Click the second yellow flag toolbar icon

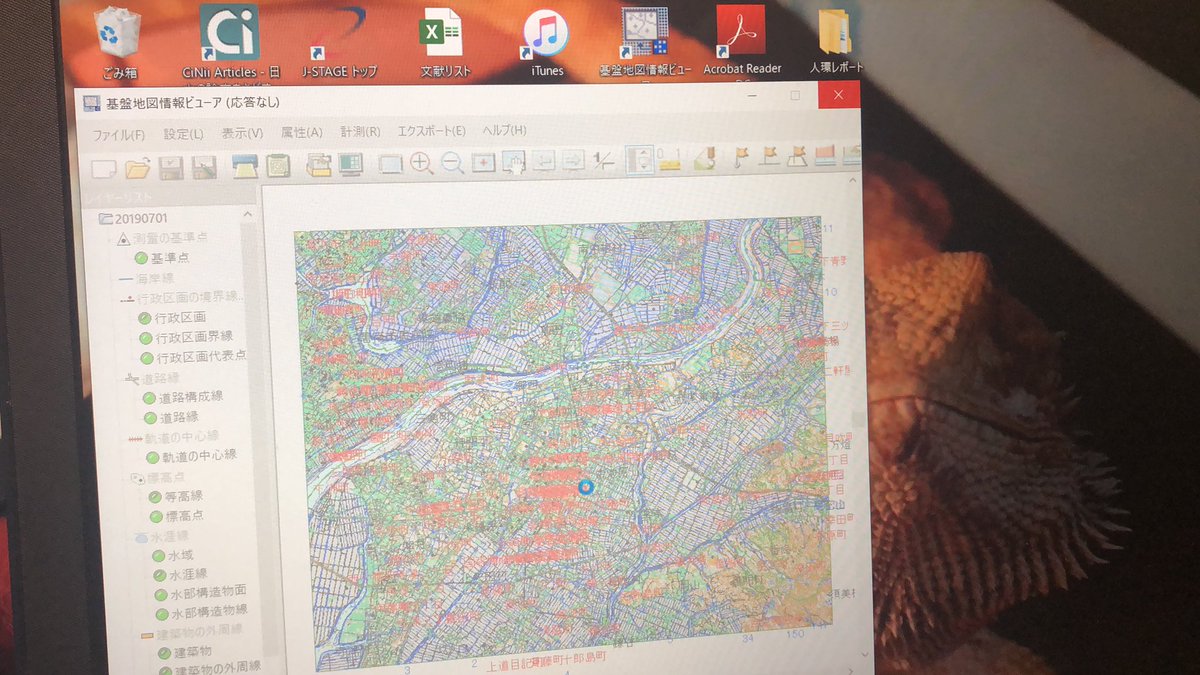(x=770, y=157)
